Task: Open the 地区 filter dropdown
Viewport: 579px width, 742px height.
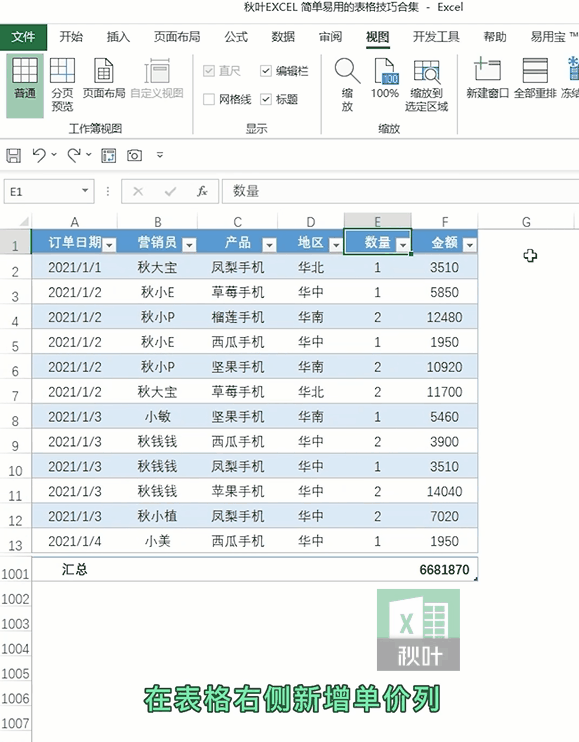Action: point(336,245)
